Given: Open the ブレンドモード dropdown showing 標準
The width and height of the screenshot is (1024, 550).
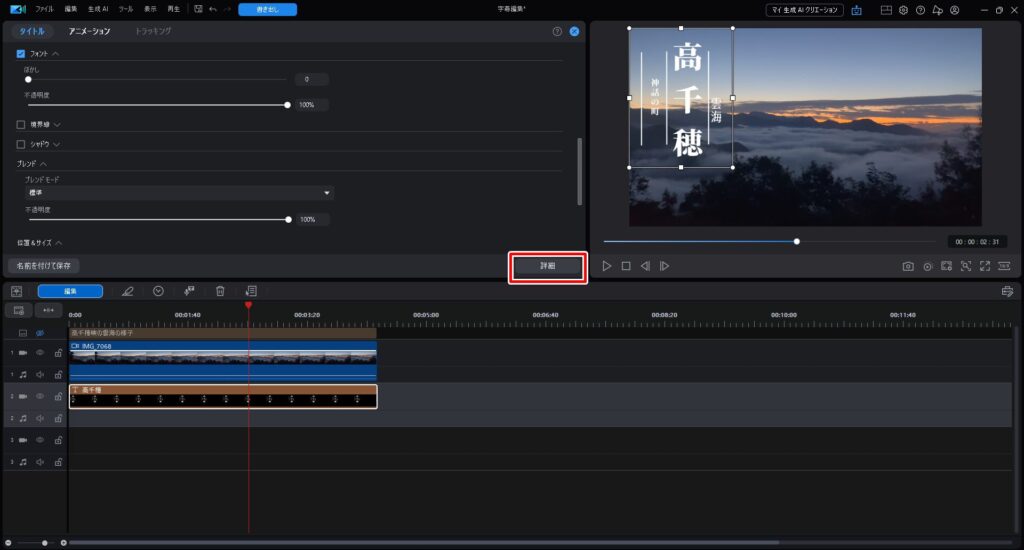Looking at the screenshot, I should (179, 192).
